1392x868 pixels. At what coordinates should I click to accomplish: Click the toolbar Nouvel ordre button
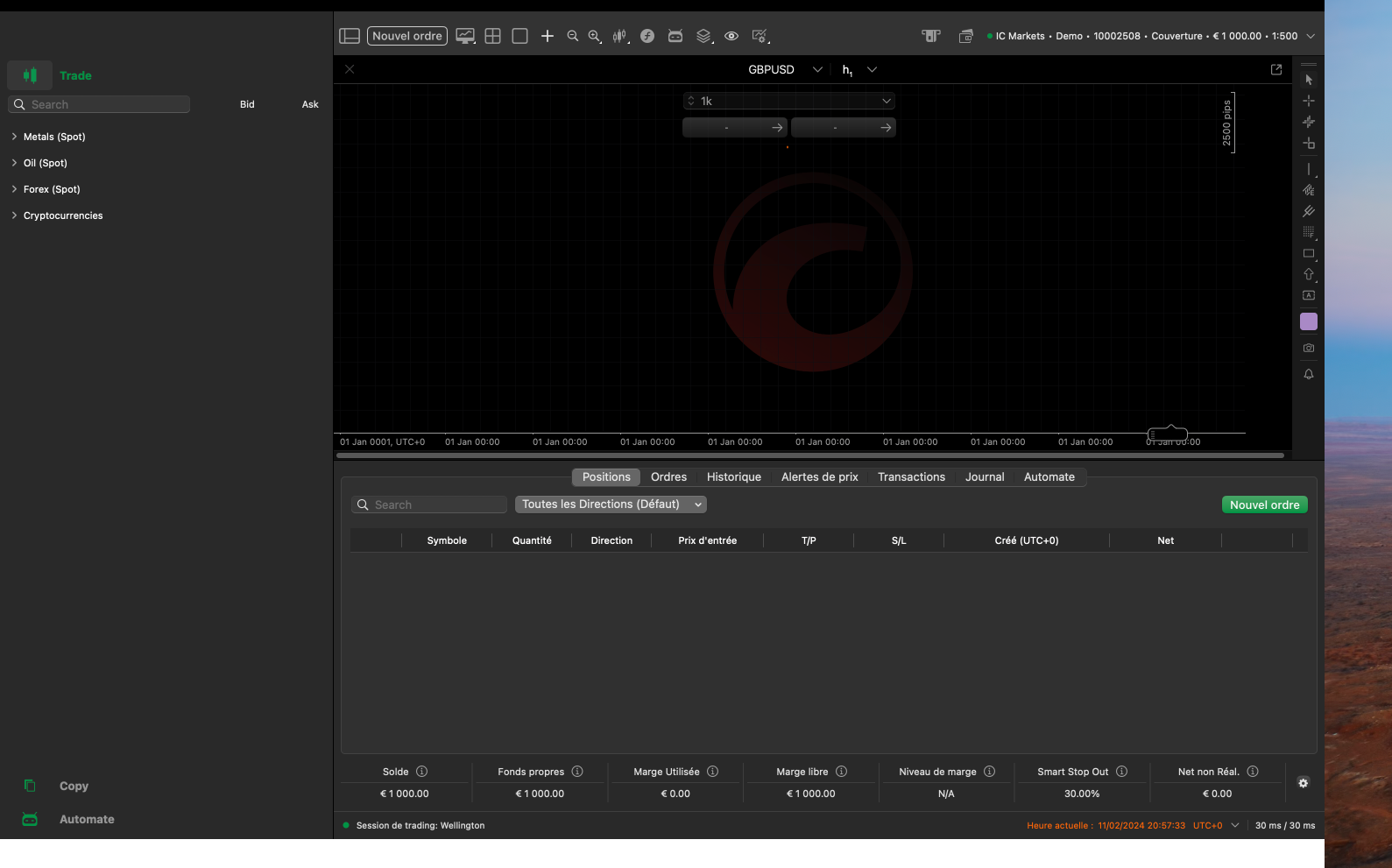pyautogui.click(x=407, y=36)
